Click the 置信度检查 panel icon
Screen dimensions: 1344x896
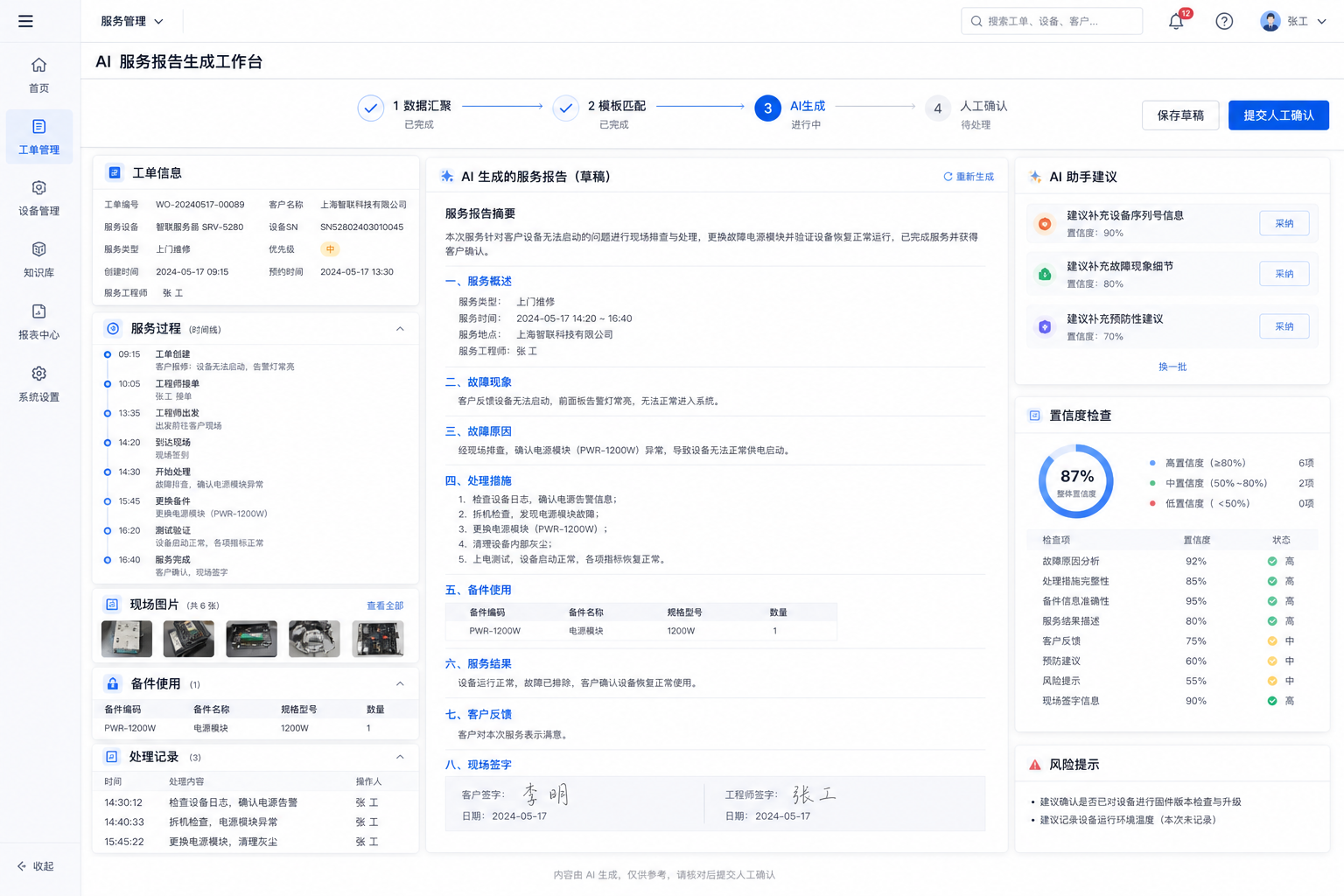coord(1034,416)
